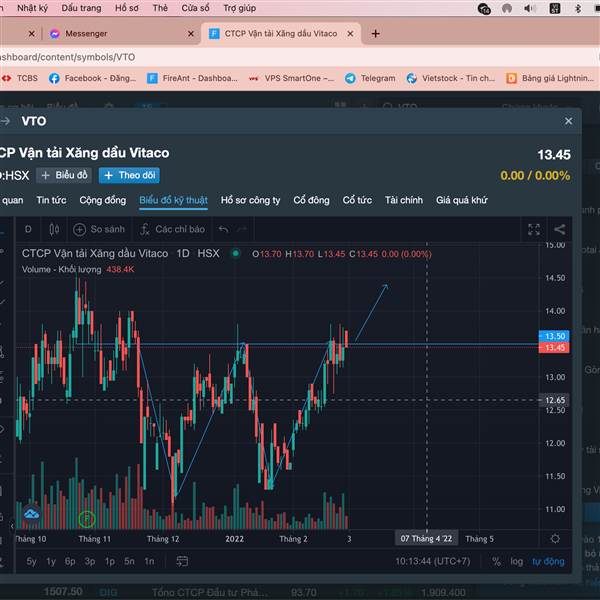Open the TCBS bookmark
600x600 pixels.
coord(20,78)
